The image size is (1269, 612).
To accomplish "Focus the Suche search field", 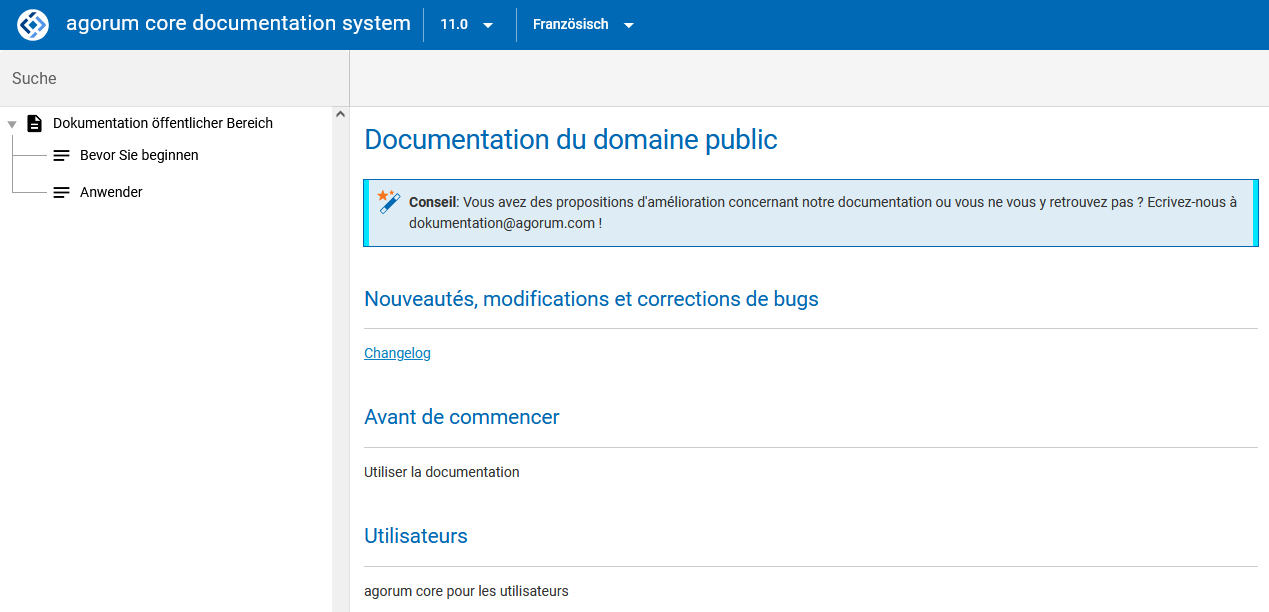I will pos(174,78).
